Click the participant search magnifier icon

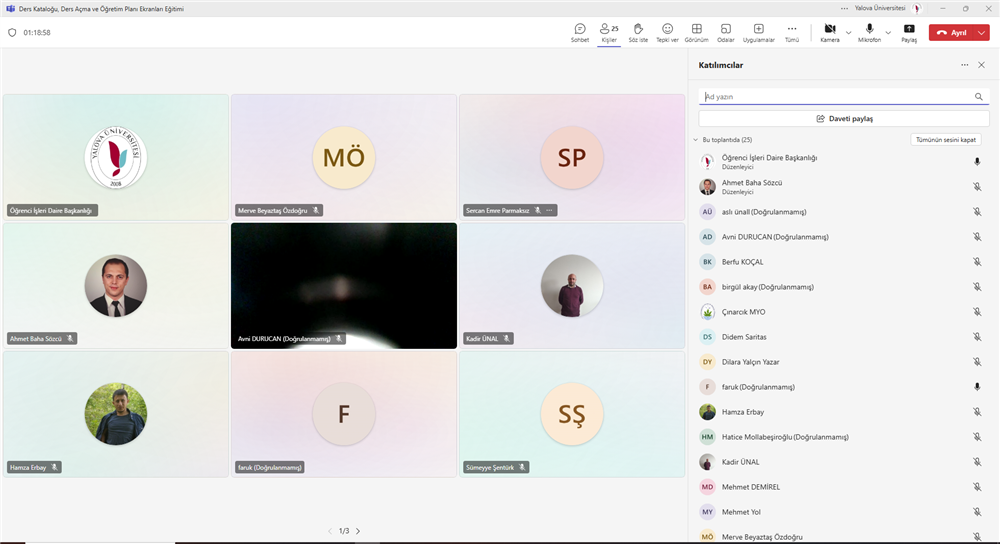click(x=979, y=97)
